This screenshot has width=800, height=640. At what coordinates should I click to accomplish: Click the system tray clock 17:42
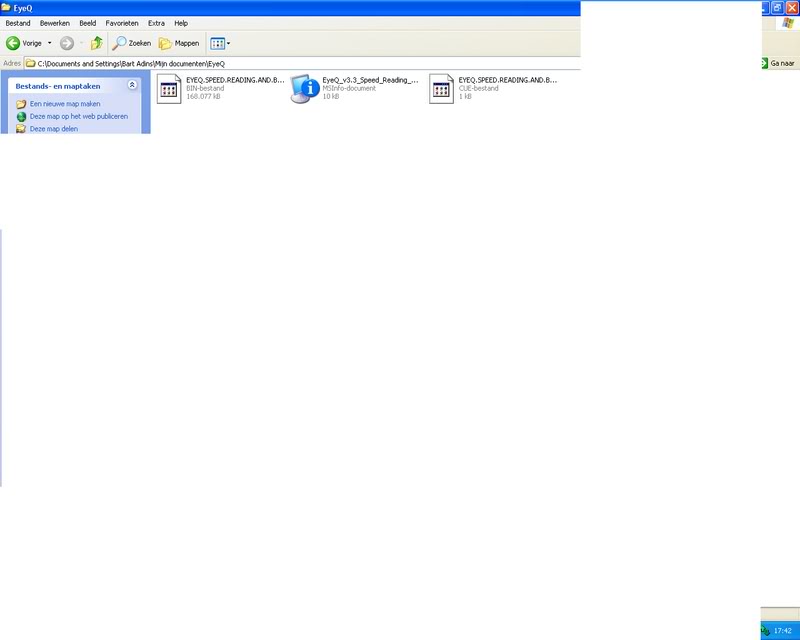(783, 630)
